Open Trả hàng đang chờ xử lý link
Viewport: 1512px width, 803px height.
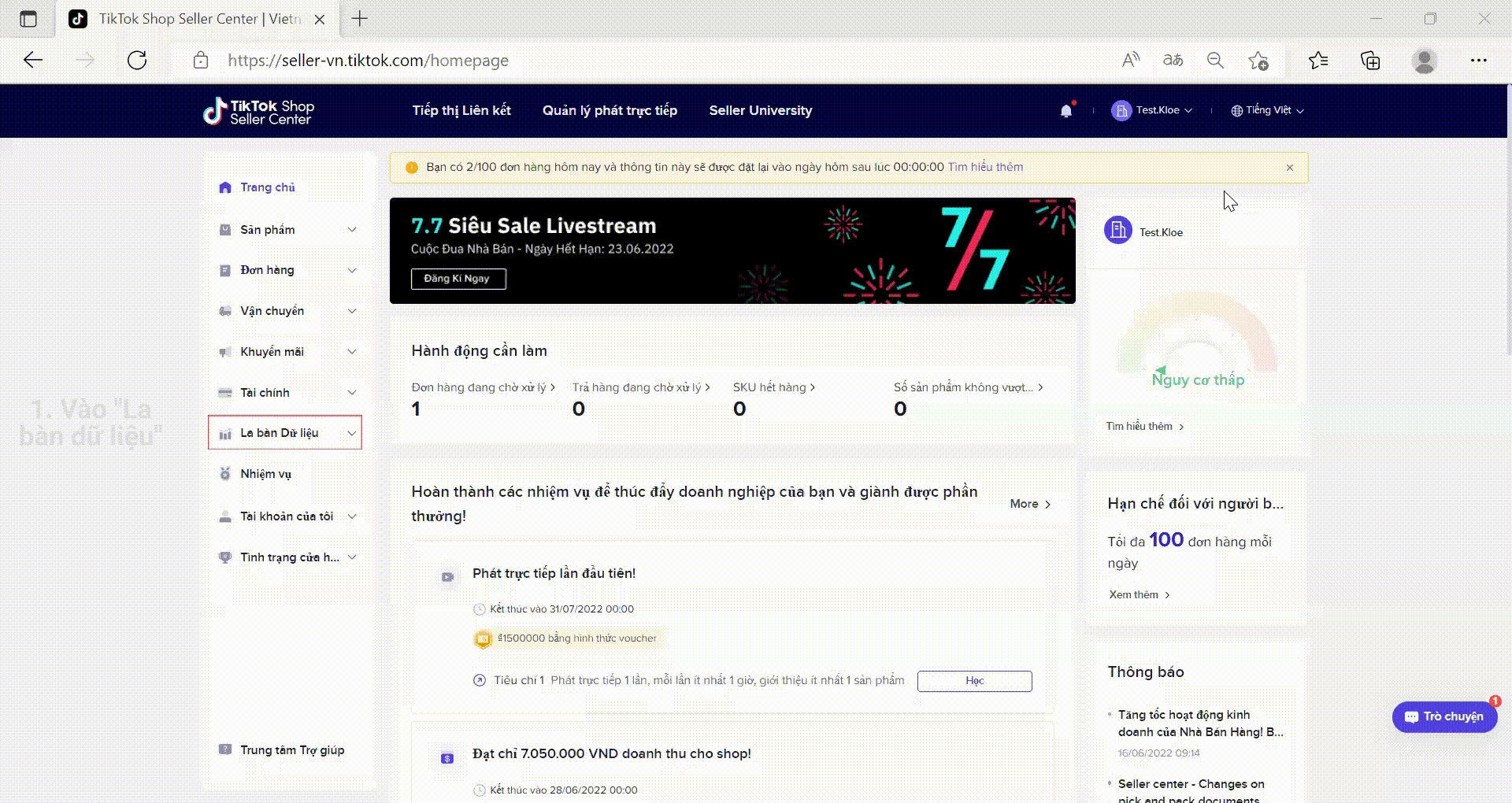click(641, 387)
